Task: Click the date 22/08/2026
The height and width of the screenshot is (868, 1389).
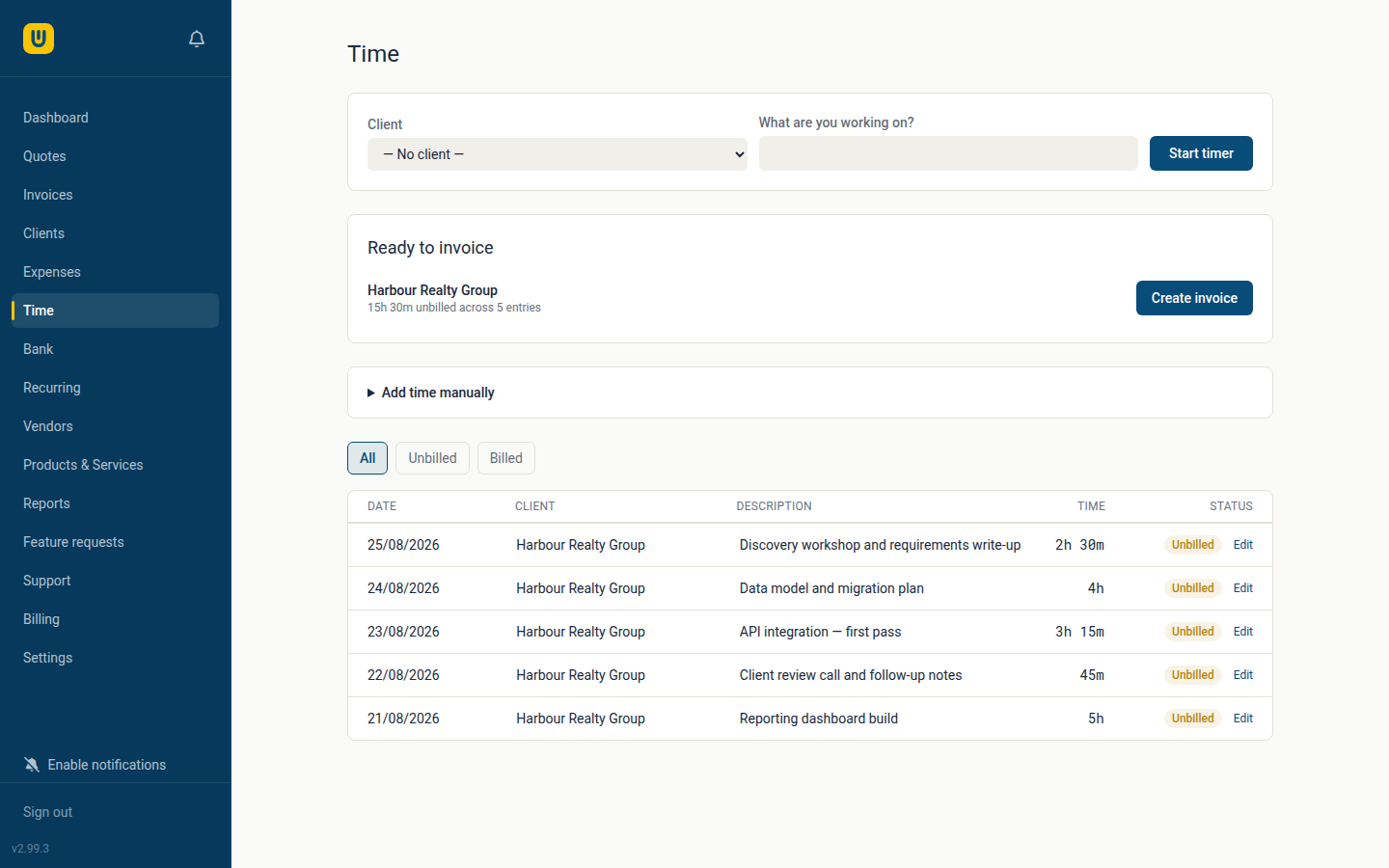Action: click(x=403, y=675)
